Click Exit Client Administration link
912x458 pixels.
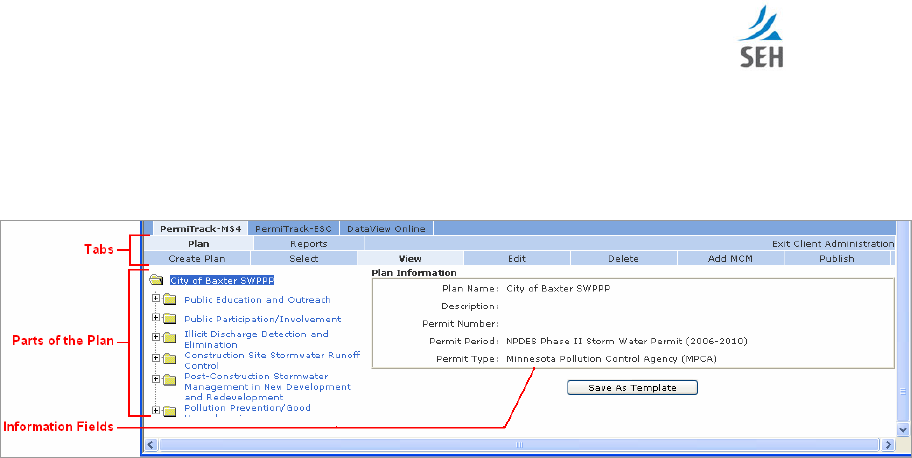pos(833,244)
